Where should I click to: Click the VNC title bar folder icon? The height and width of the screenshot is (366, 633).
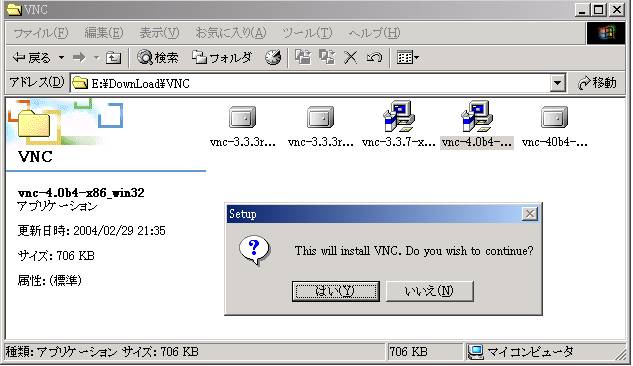pyautogui.click(x=14, y=9)
